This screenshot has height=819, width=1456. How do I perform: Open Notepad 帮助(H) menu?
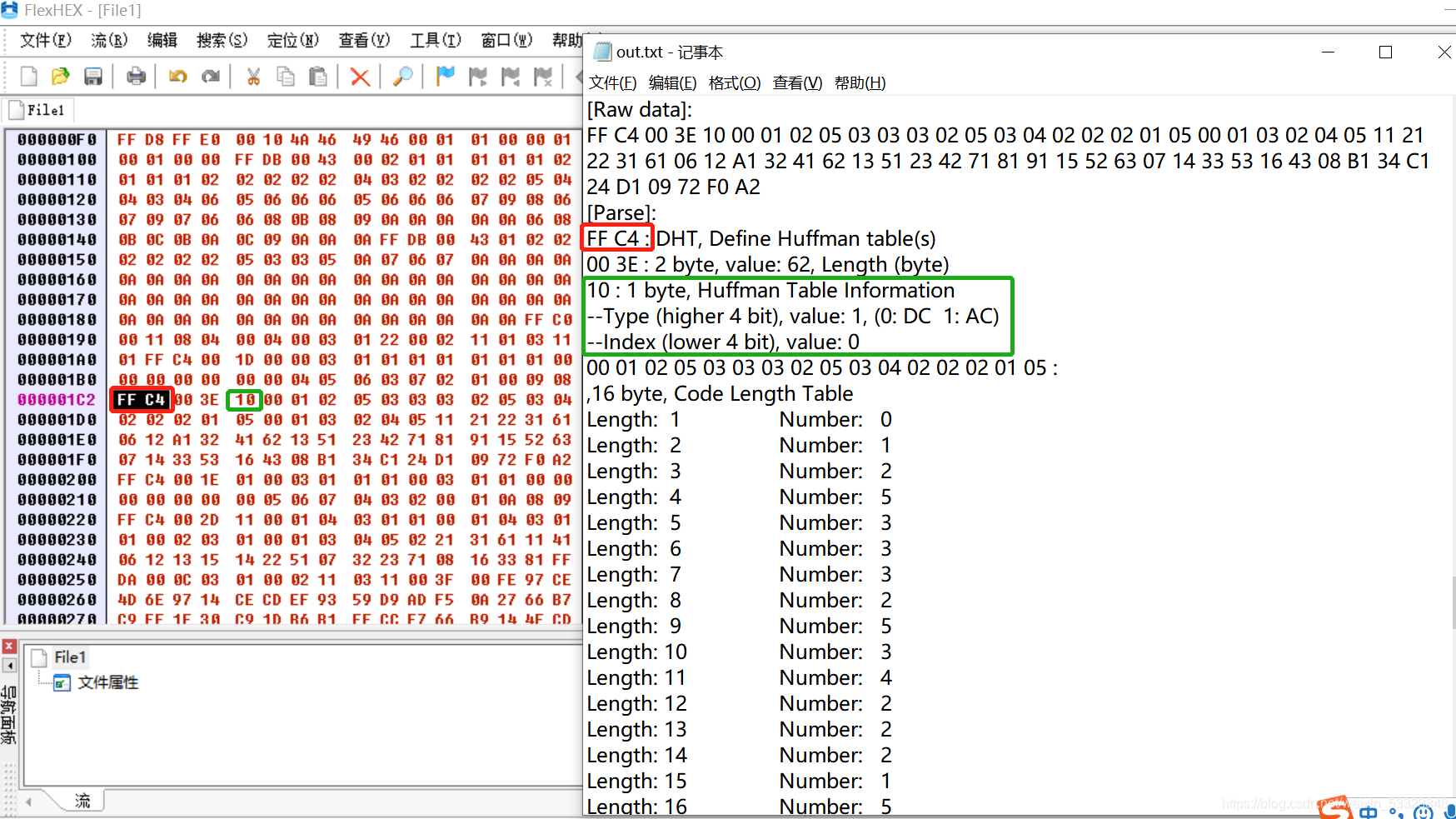pos(860,82)
